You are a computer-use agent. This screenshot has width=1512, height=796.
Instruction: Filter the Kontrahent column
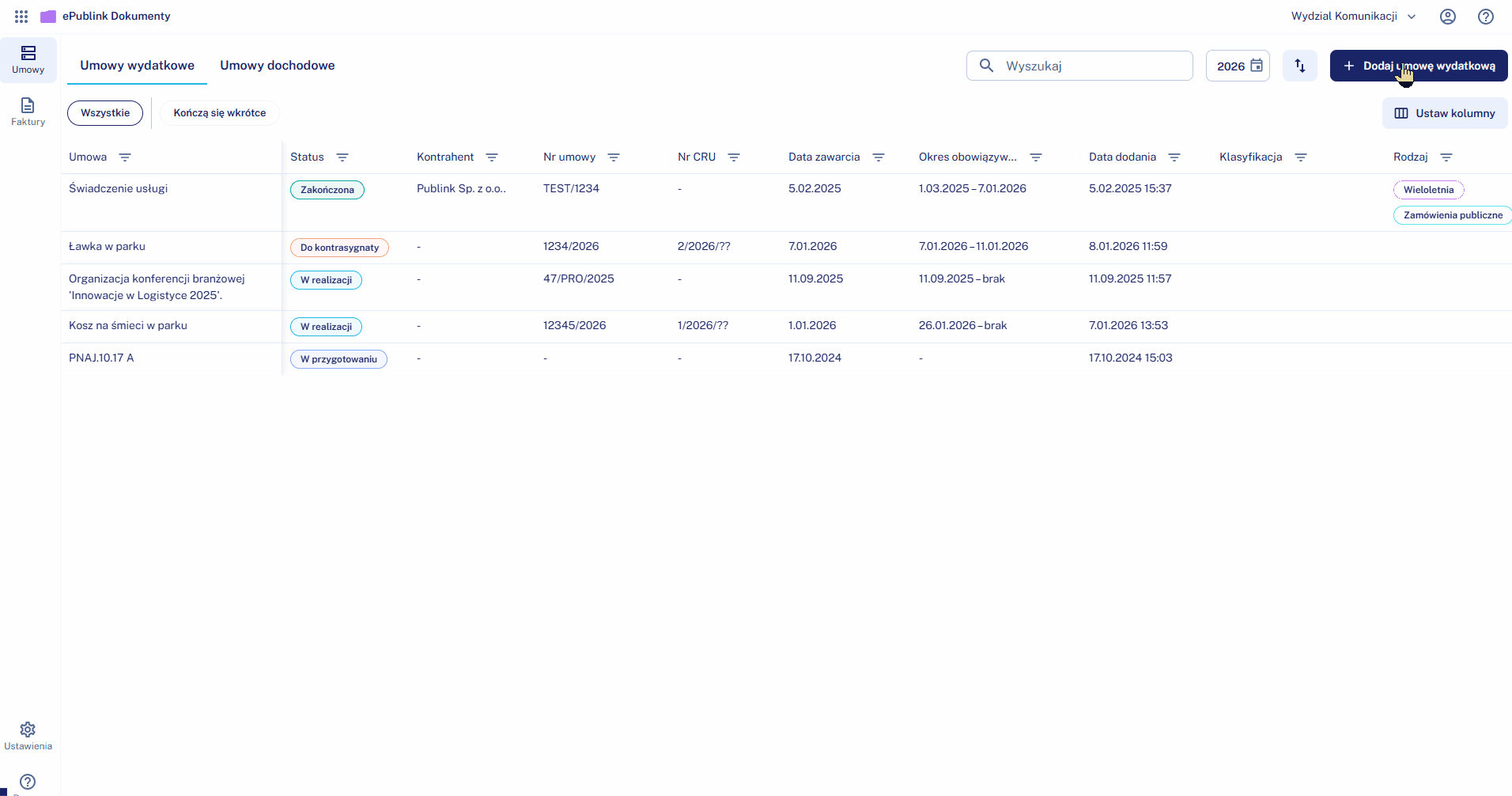(x=492, y=157)
